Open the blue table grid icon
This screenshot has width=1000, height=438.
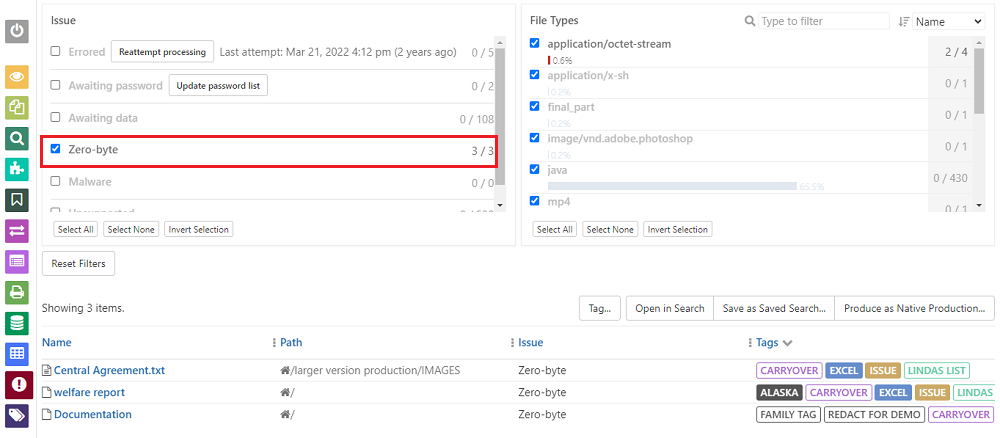click(x=17, y=354)
